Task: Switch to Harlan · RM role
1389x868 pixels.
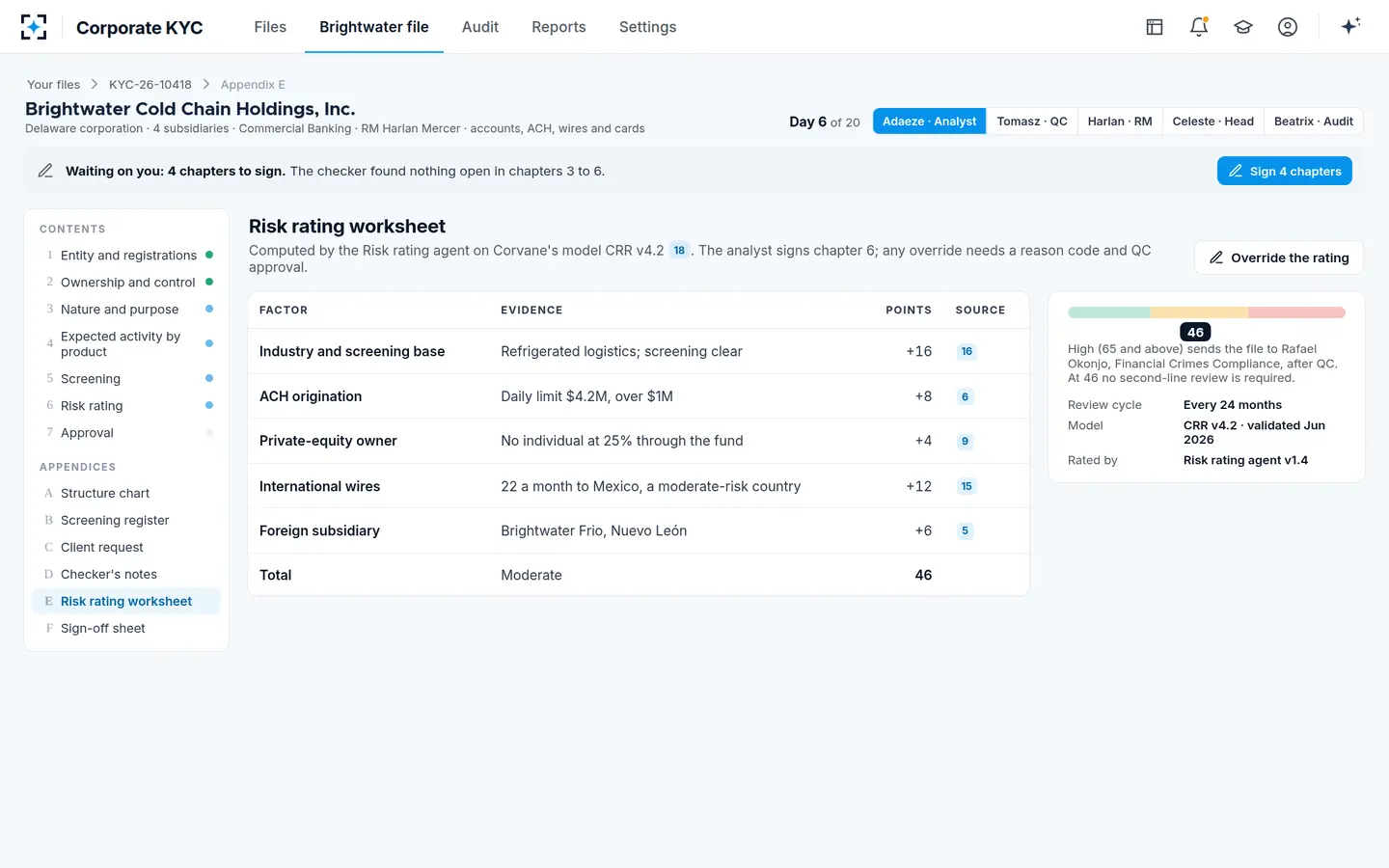Action: (1120, 122)
